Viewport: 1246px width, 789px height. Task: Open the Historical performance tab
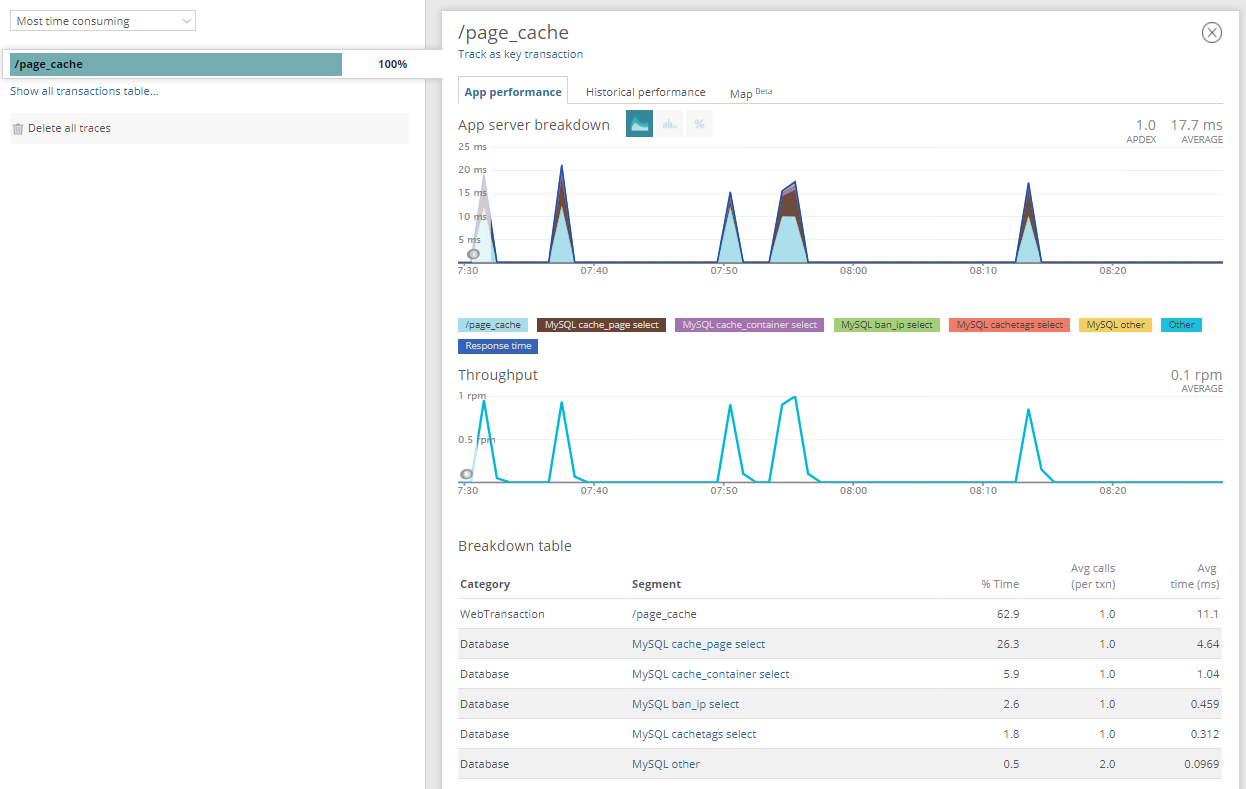645,92
